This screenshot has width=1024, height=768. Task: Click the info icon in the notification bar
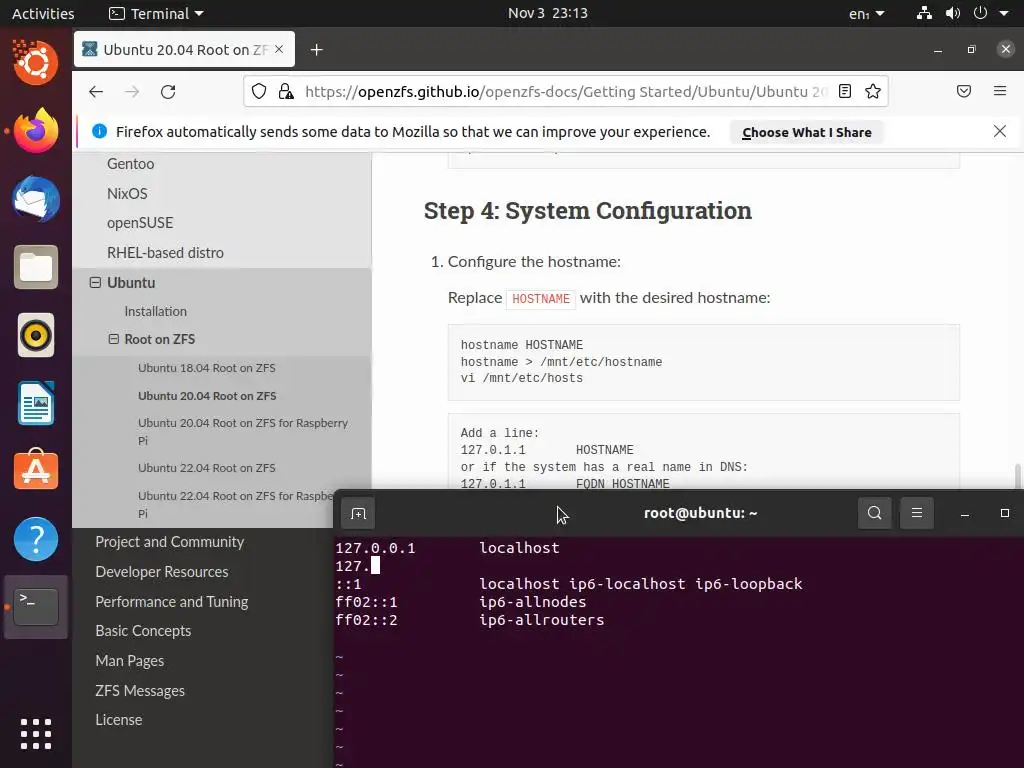99,131
